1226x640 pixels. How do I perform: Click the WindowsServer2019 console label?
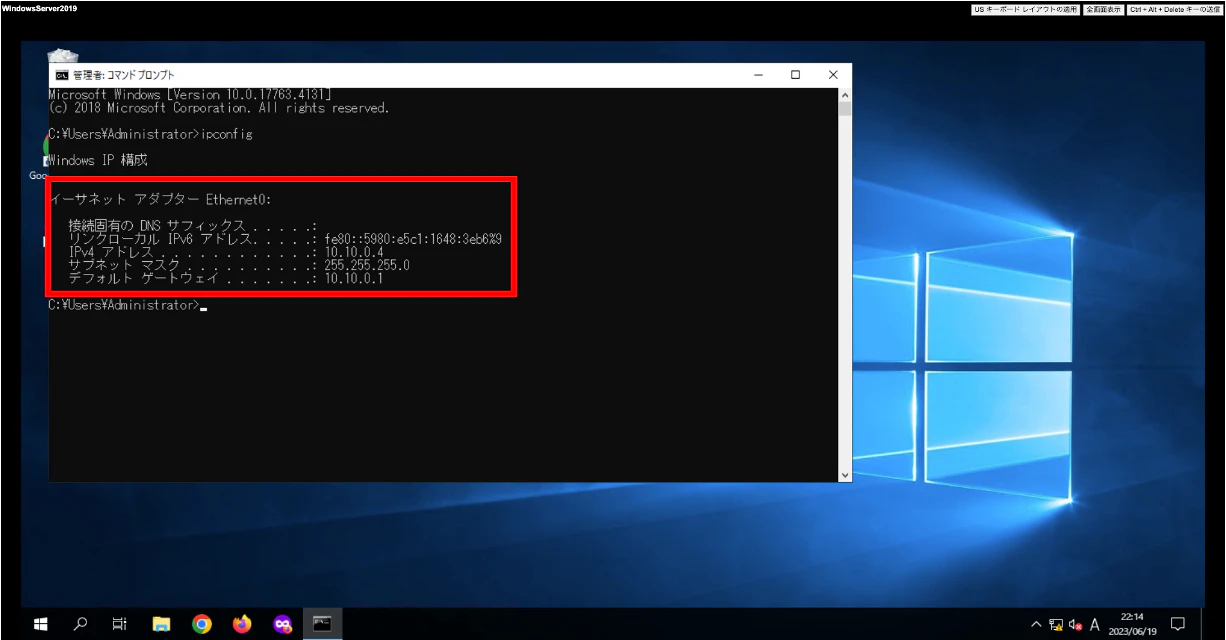coord(39,8)
